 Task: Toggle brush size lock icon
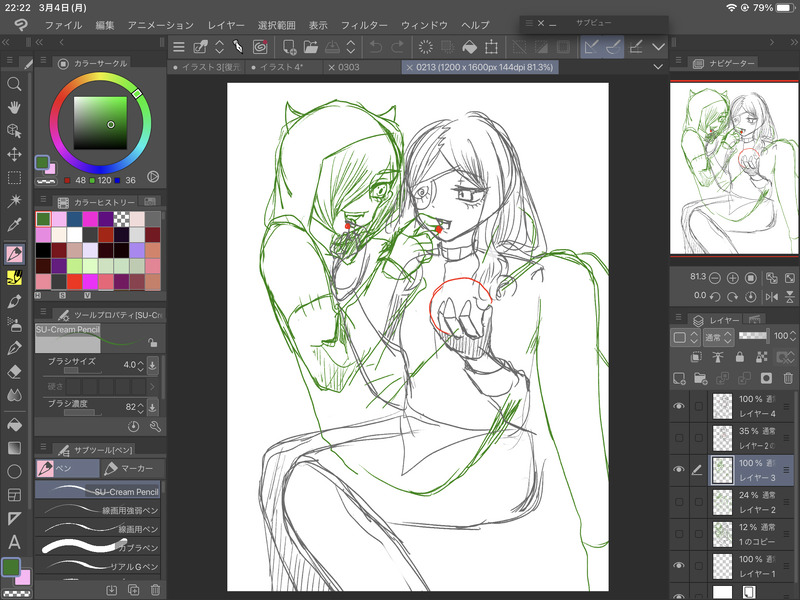152,342
